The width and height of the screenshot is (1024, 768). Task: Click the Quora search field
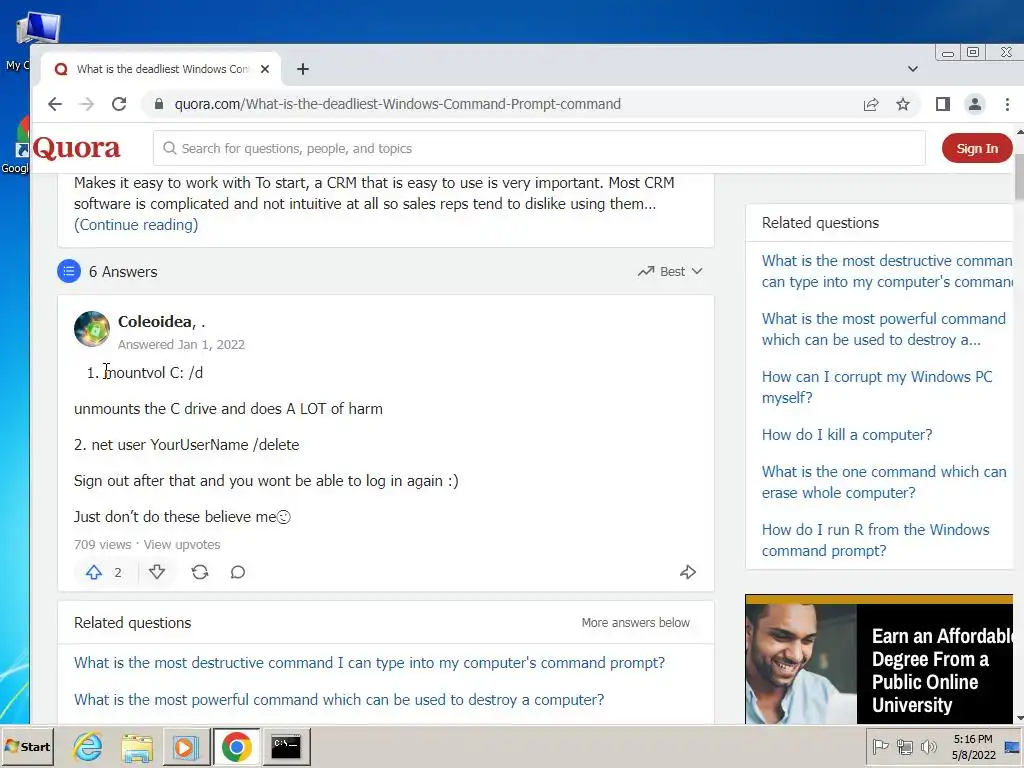(539, 148)
